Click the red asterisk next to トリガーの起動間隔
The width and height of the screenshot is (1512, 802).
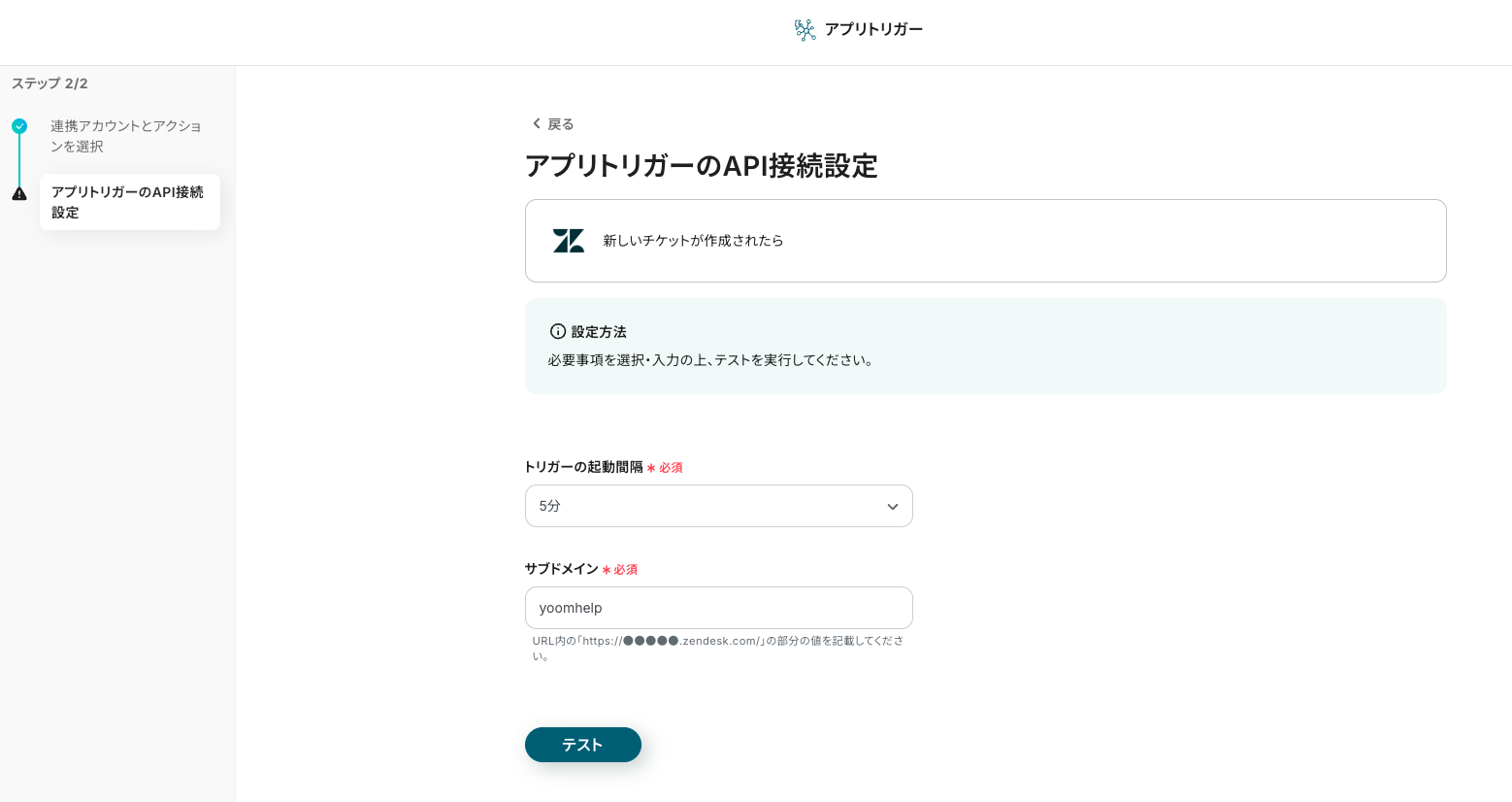click(x=651, y=468)
